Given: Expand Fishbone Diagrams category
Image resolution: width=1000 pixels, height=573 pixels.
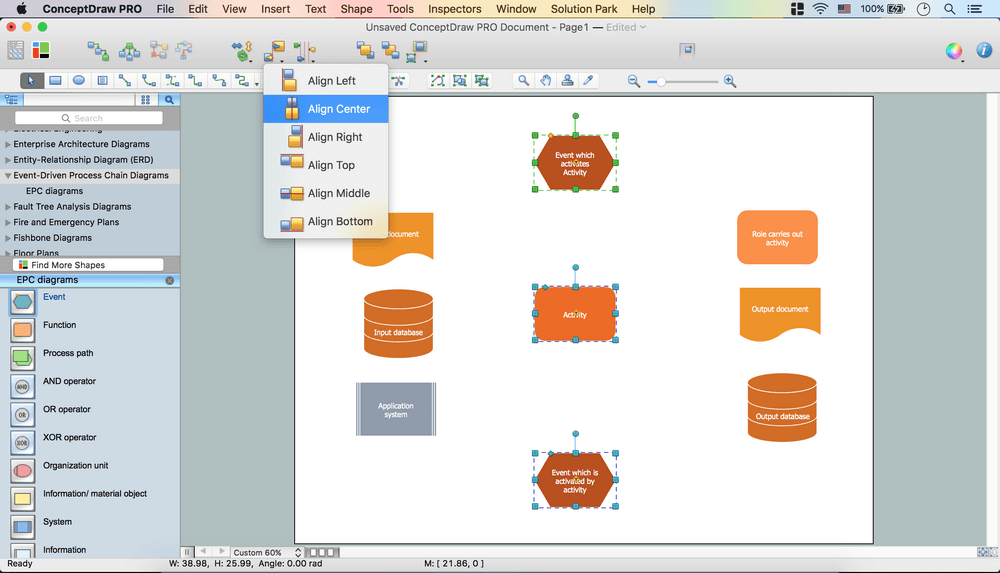Looking at the screenshot, I should [8, 238].
